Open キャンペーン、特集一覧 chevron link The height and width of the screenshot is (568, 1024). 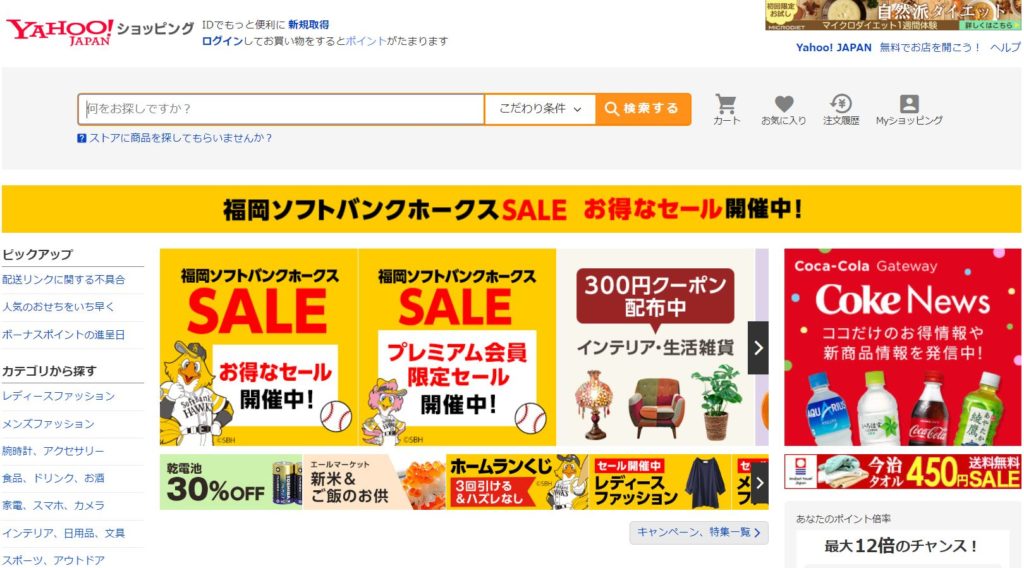(699, 533)
